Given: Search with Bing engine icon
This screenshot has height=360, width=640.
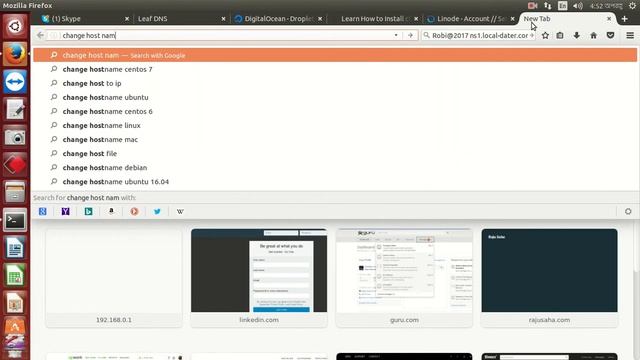Looking at the screenshot, I should click(x=88, y=211).
